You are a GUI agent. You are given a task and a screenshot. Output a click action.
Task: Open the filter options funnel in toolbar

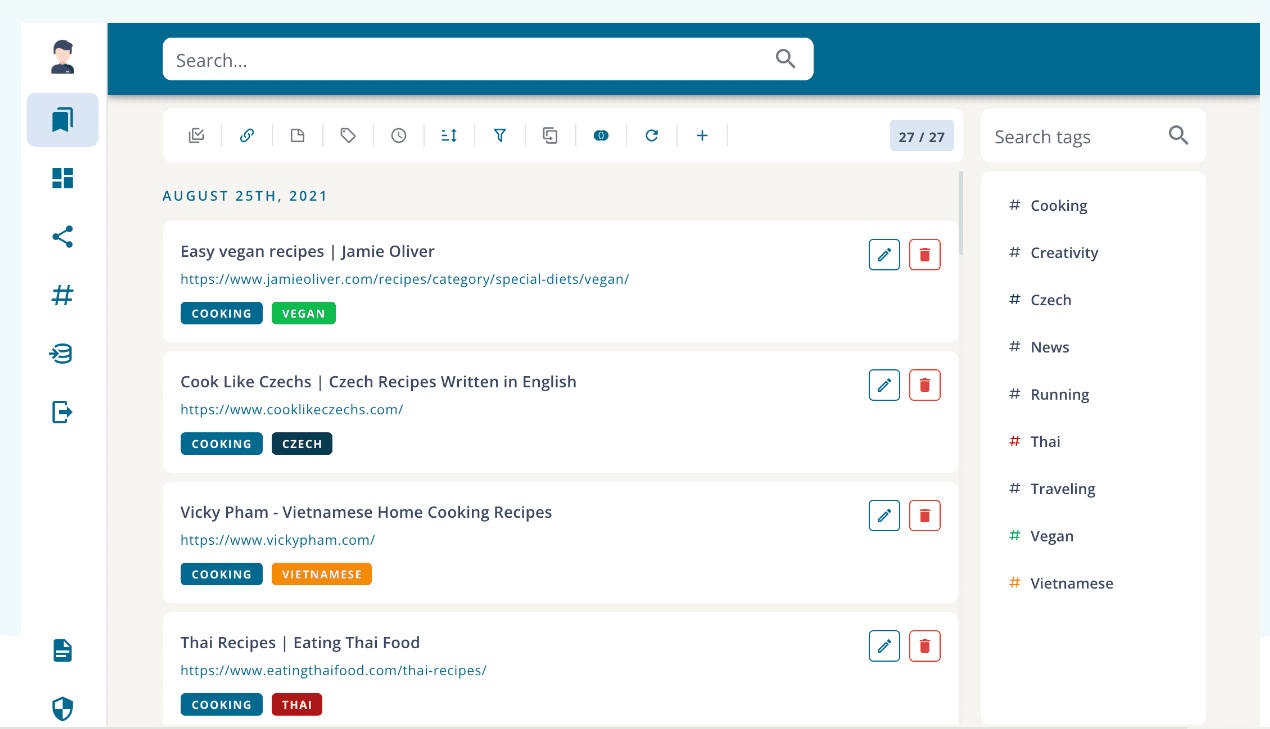click(x=500, y=136)
